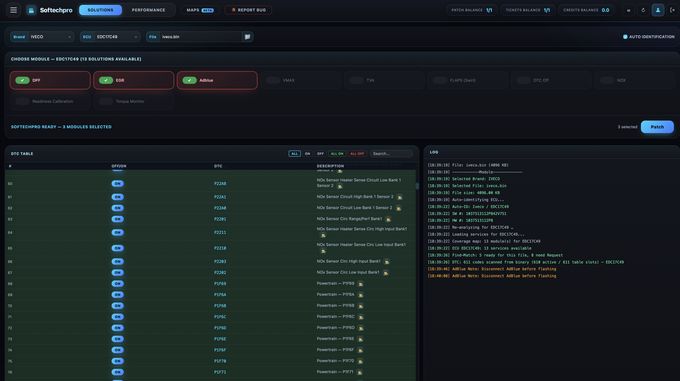Filter DTC table by OFF
The width and height of the screenshot is (680, 381).
tap(320, 153)
